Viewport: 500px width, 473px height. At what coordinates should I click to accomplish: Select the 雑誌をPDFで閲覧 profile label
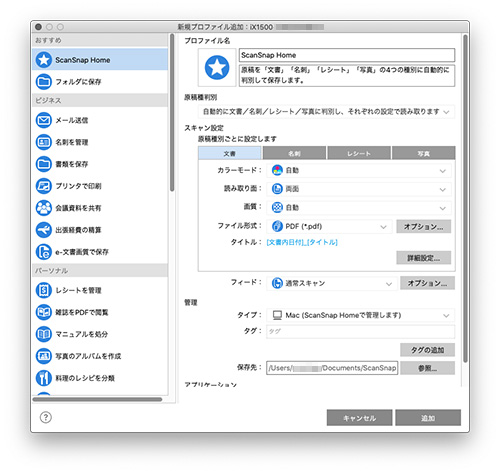click(x=82, y=312)
